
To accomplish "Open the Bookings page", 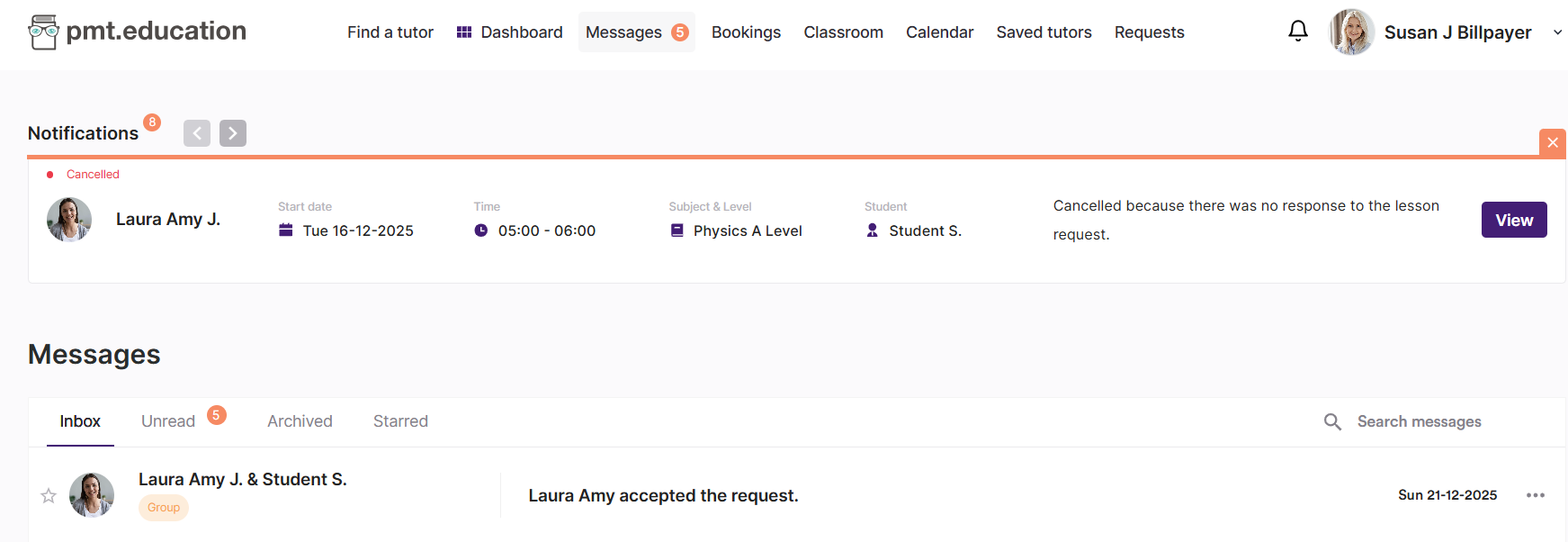I will click(746, 32).
